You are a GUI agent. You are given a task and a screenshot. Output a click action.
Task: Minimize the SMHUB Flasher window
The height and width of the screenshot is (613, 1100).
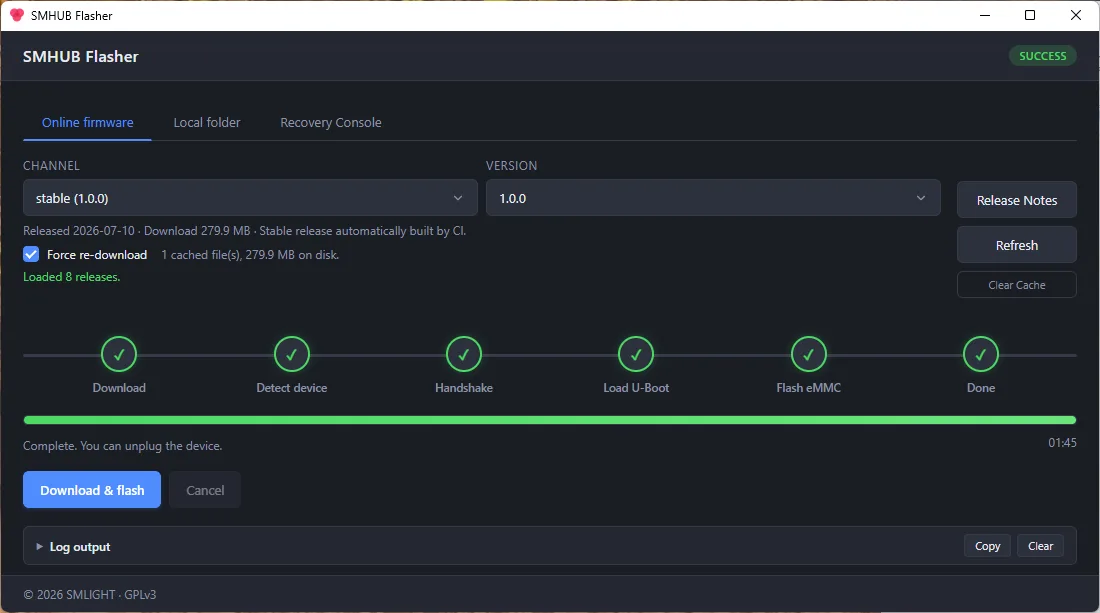(x=985, y=15)
